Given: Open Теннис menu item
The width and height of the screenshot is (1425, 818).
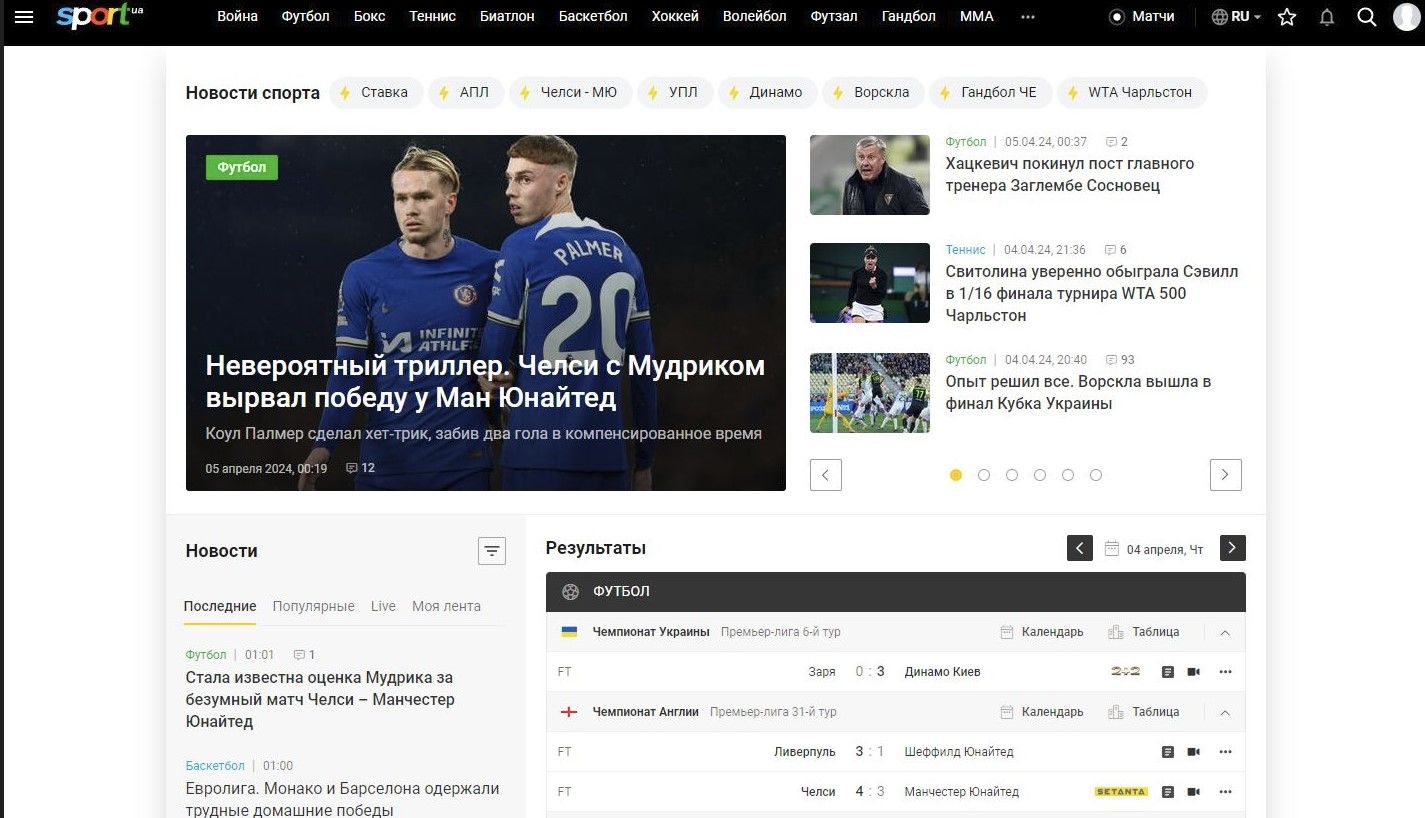Looking at the screenshot, I should pyautogui.click(x=433, y=17).
